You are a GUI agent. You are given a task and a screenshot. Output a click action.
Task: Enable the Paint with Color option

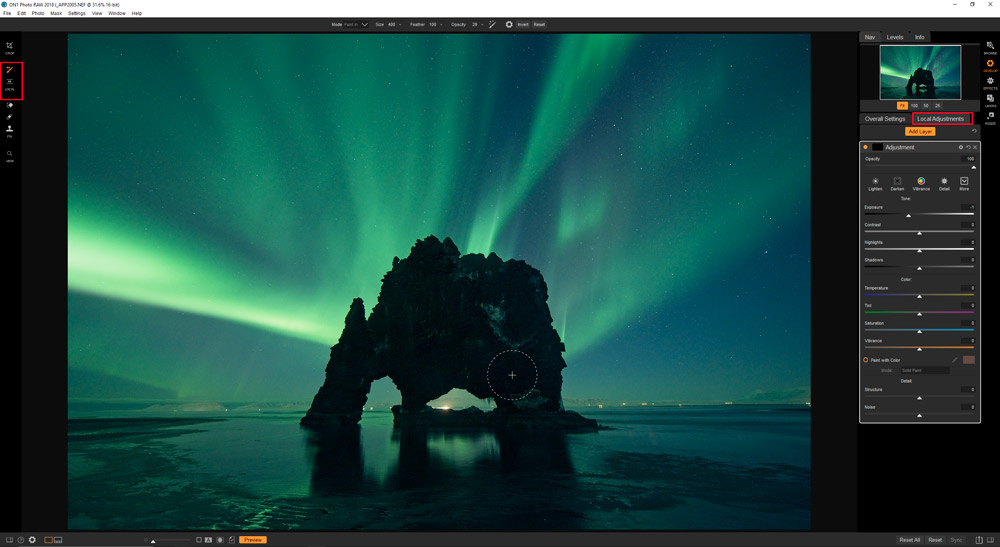coord(866,360)
